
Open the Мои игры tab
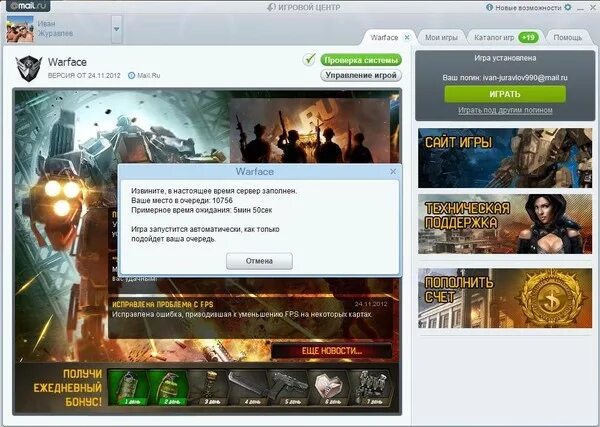(441, 37)
